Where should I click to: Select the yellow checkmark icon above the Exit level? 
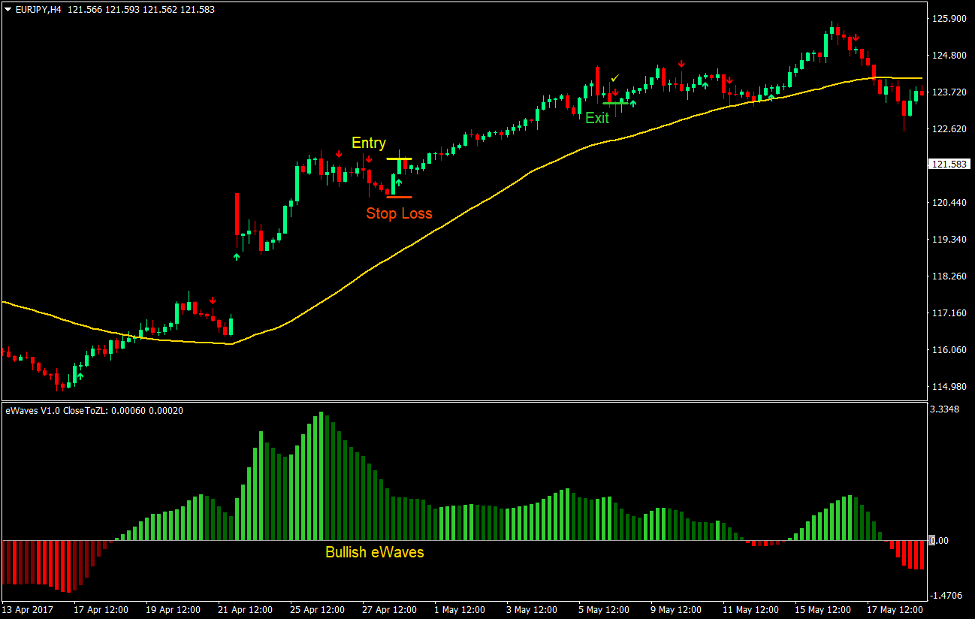coord(614,78)
